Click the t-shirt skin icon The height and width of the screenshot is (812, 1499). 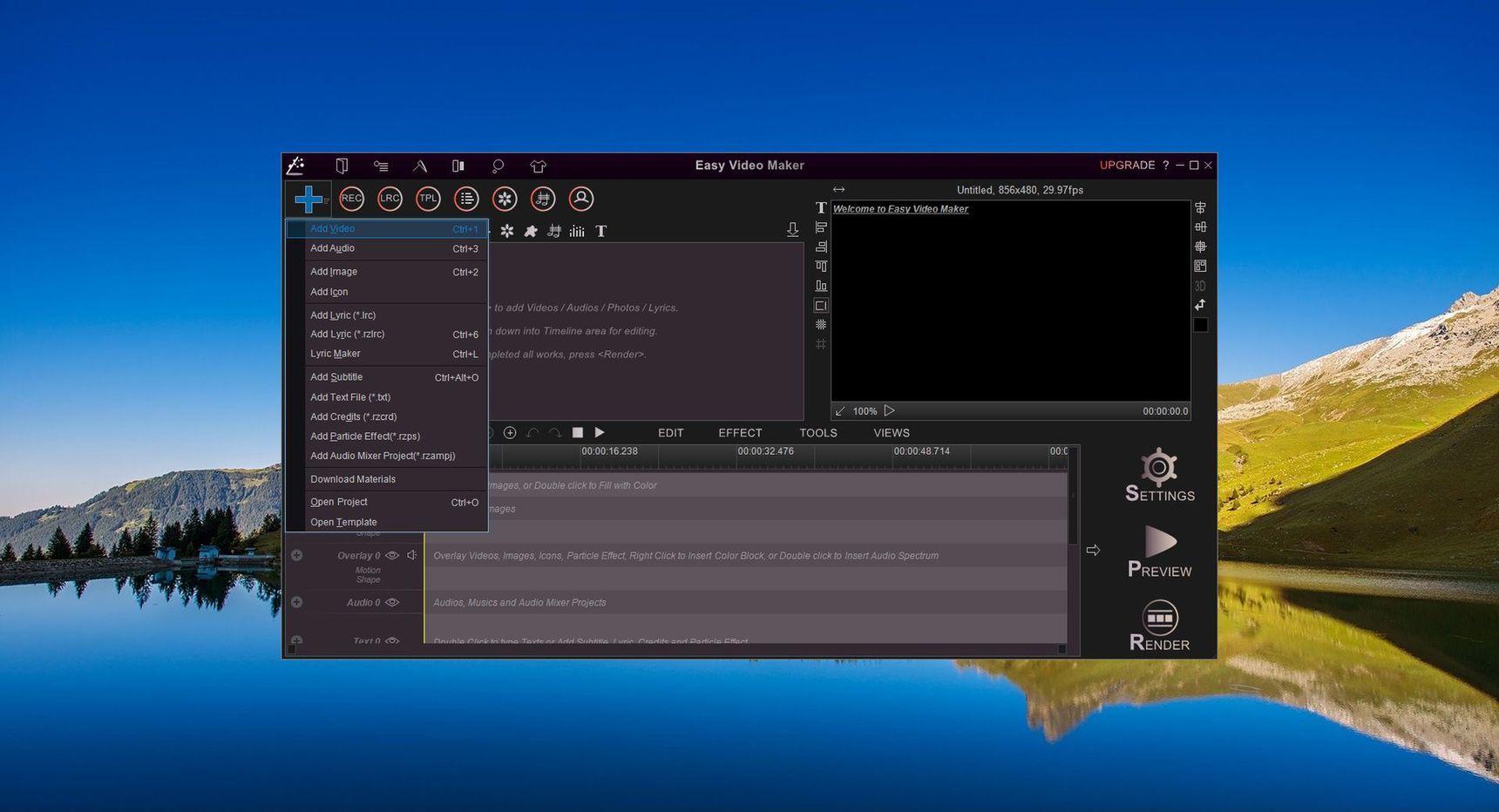pyautogui.click(x=538, y=166)
